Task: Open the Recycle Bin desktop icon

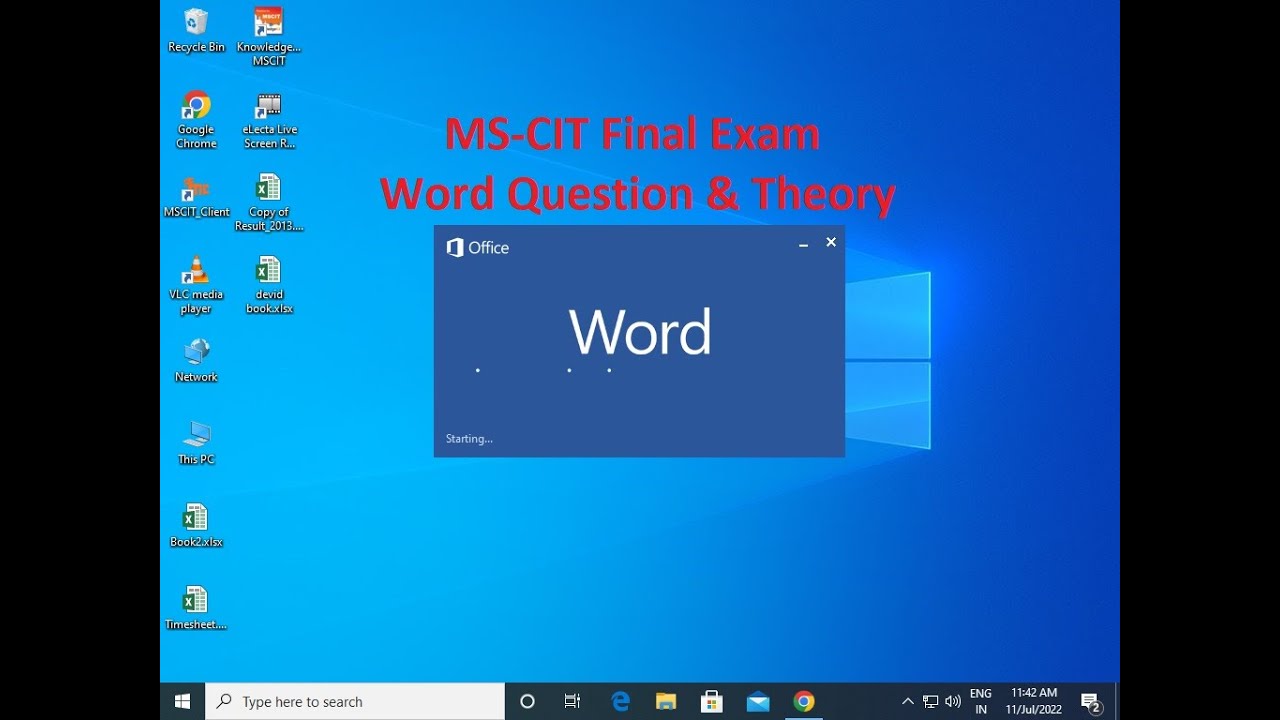Action: (x=196, y=30)
